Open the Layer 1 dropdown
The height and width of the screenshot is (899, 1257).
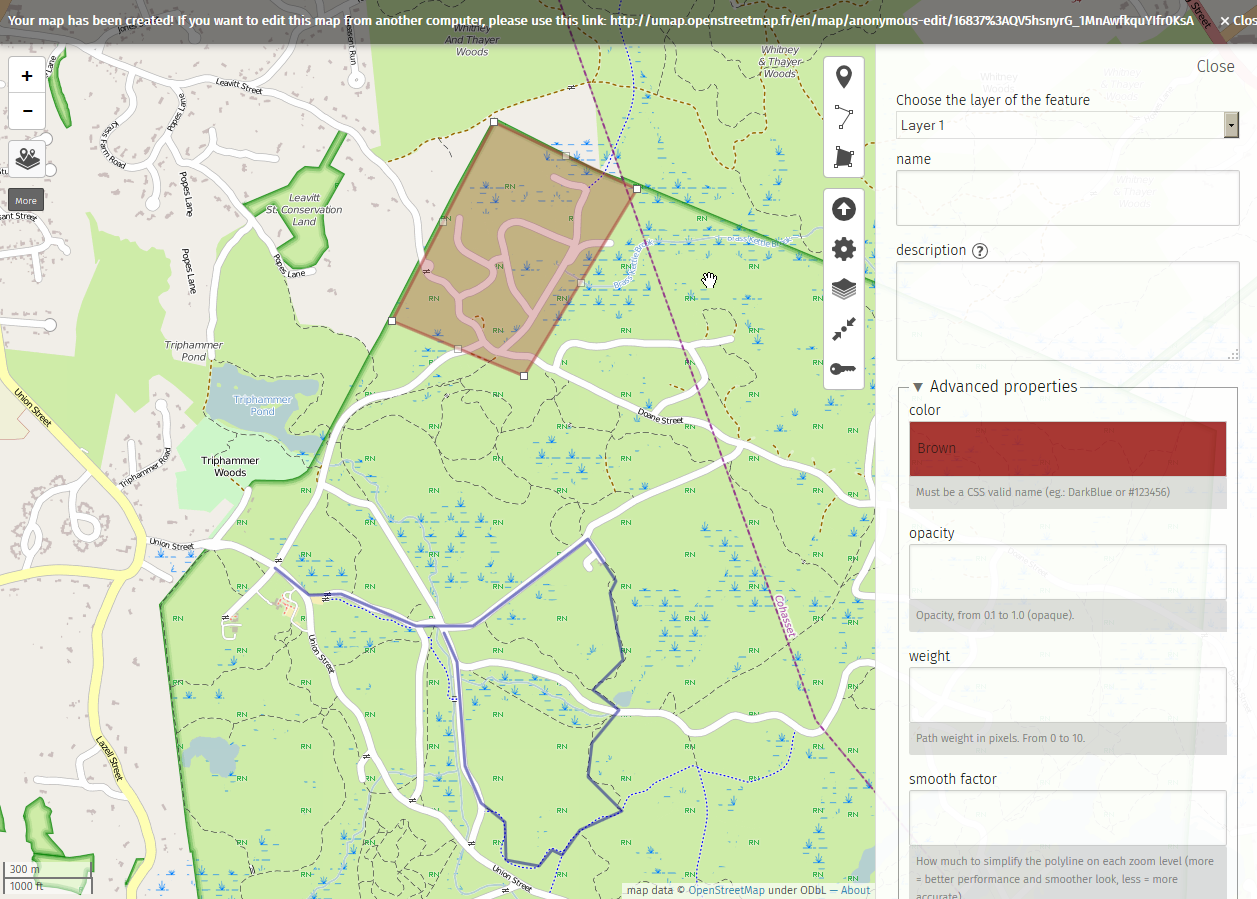point(1067,125)
